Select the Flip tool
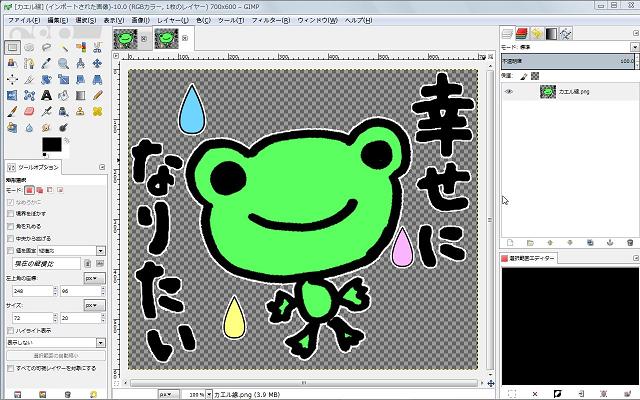This screenshot has height=400, width=640. point(12,96)
